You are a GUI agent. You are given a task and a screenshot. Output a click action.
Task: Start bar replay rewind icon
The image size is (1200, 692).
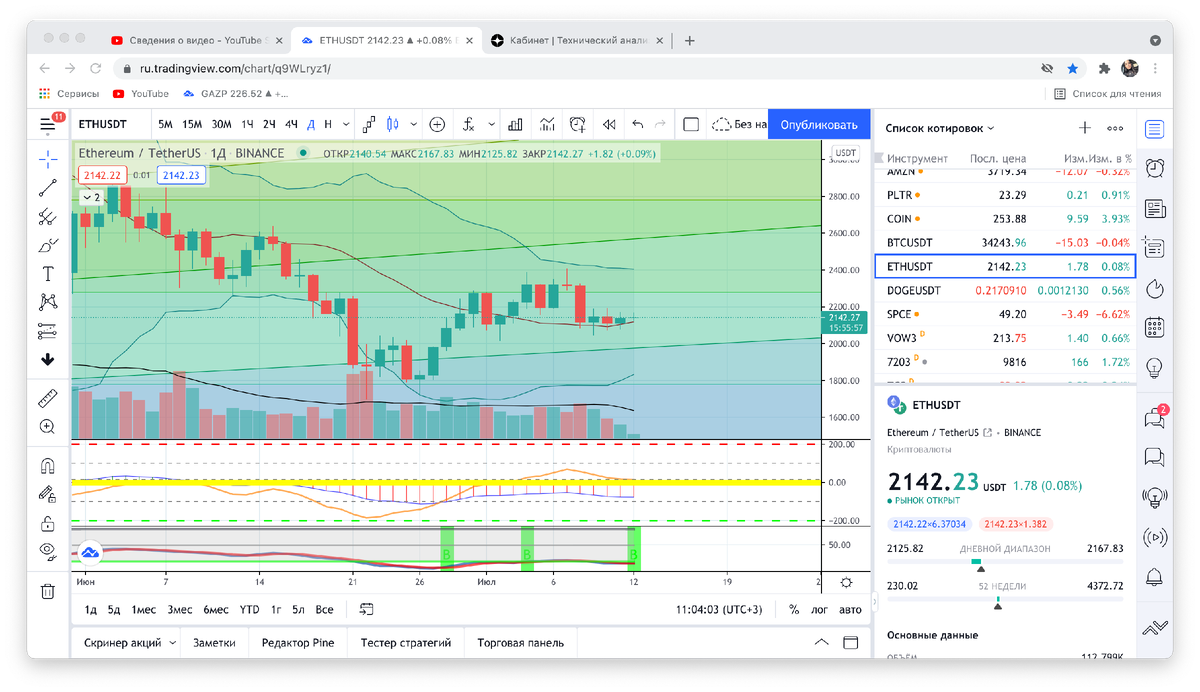(x=608, y=125)
